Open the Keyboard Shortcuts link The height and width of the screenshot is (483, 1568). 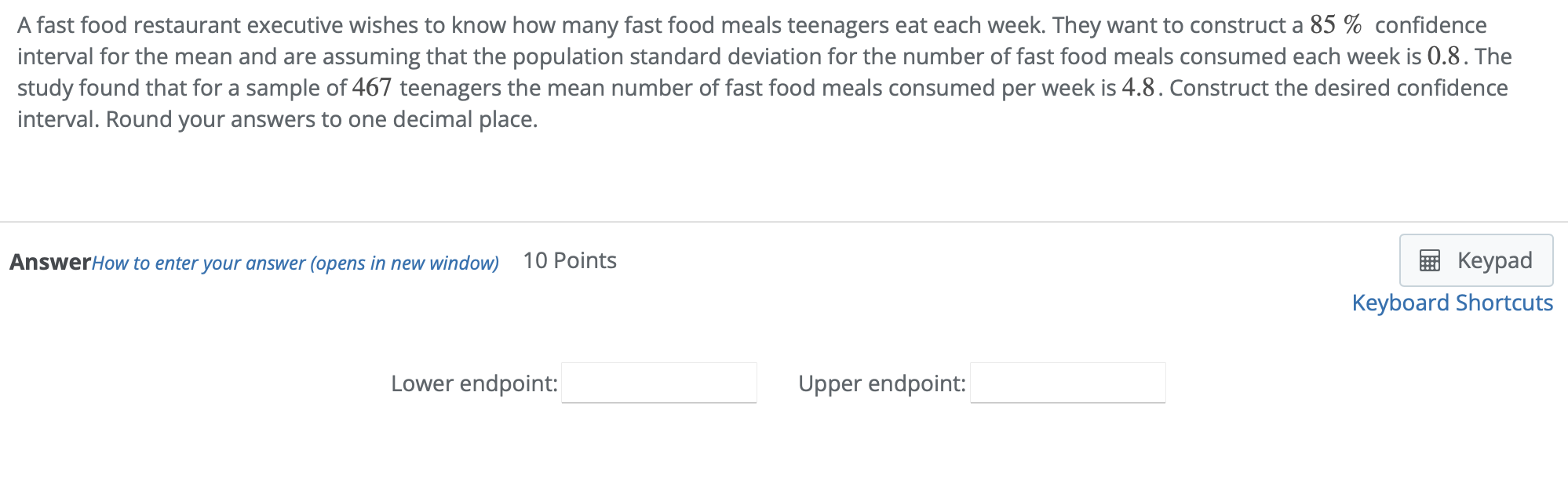click(1452, 303)
